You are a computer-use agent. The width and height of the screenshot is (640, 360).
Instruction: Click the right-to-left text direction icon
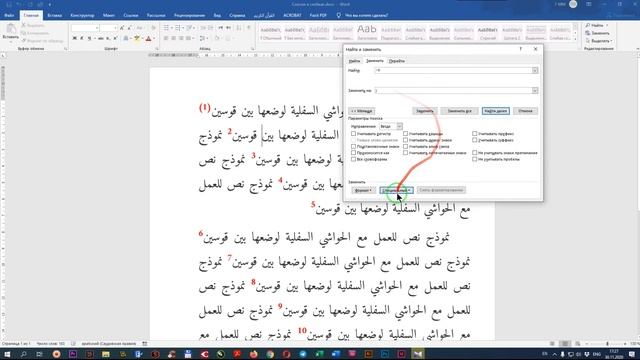click(228, 28)
